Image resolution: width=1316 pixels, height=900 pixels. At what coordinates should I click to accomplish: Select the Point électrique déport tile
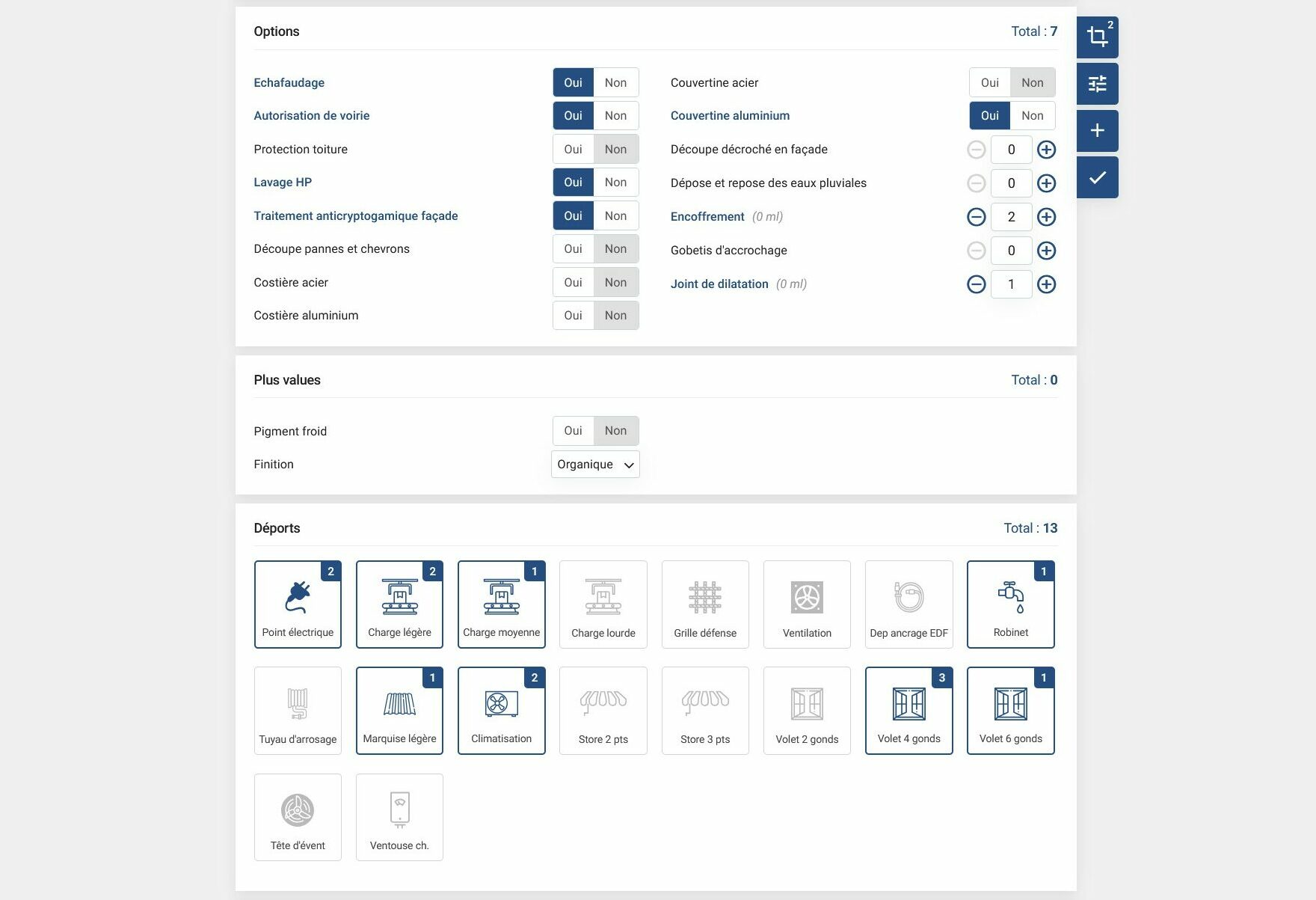click(298, 604)
